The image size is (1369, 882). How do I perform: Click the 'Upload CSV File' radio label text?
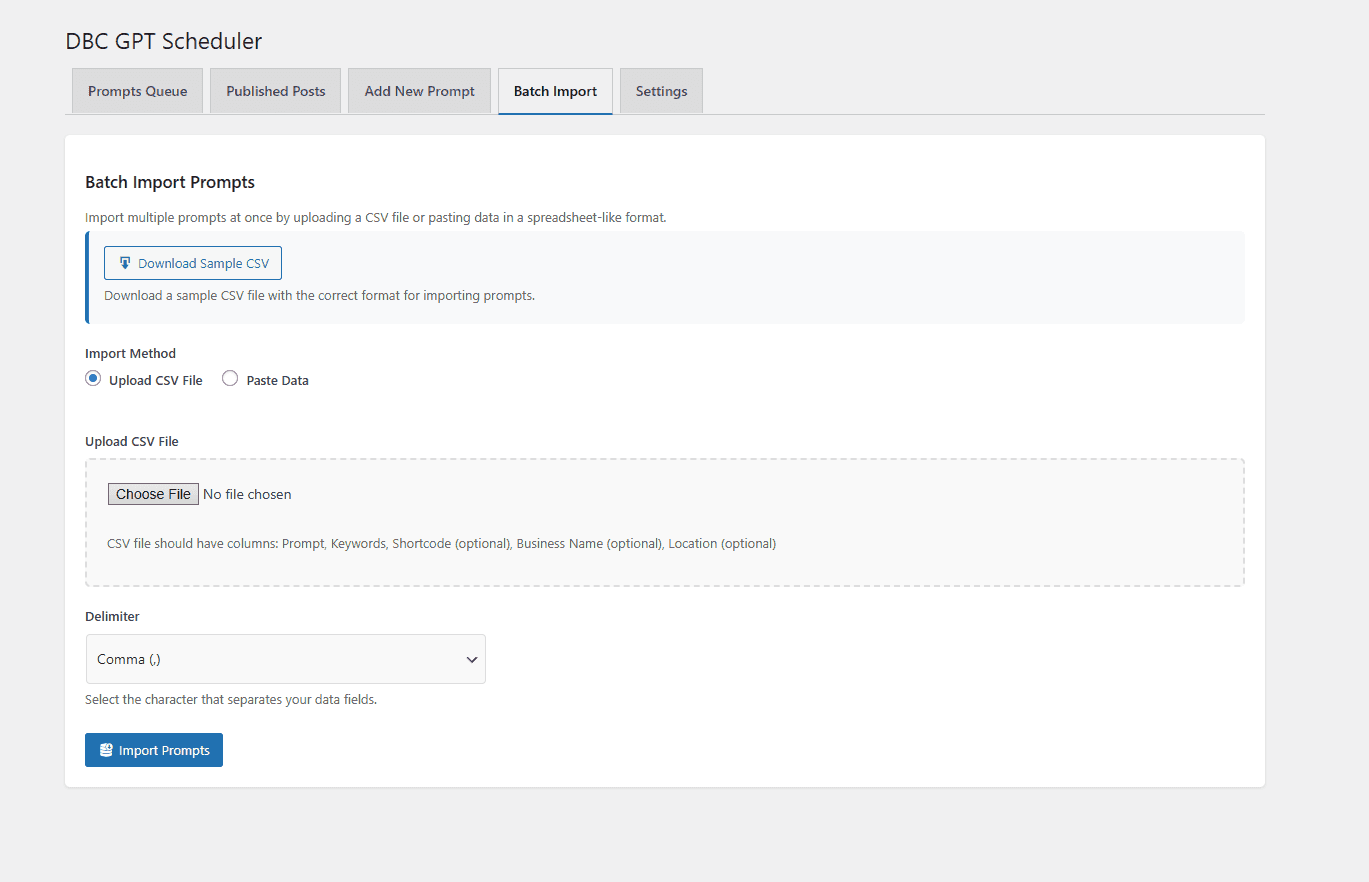coord(155,381)
